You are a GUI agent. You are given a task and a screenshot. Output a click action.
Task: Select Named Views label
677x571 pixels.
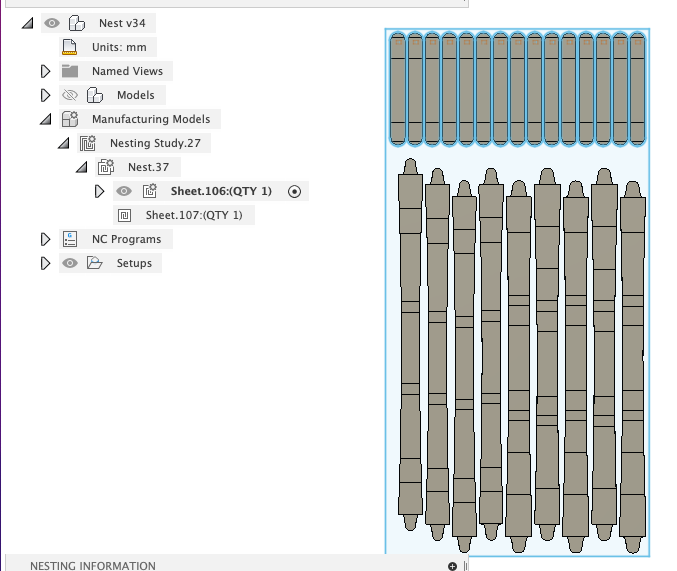point(127,71)
